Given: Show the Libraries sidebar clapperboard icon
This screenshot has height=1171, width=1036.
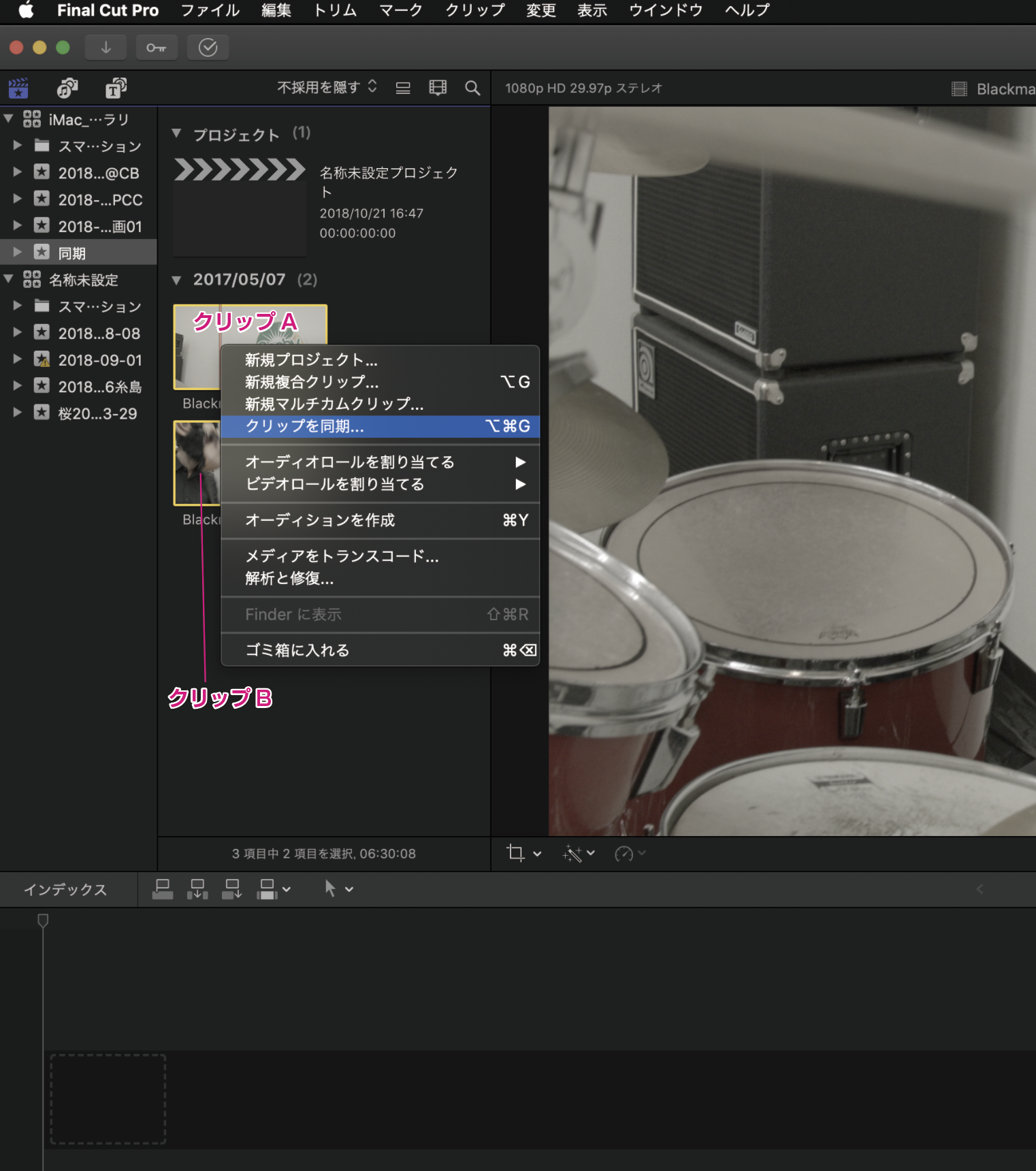Looking at the screenshot, I should click(x=18, y=88).
